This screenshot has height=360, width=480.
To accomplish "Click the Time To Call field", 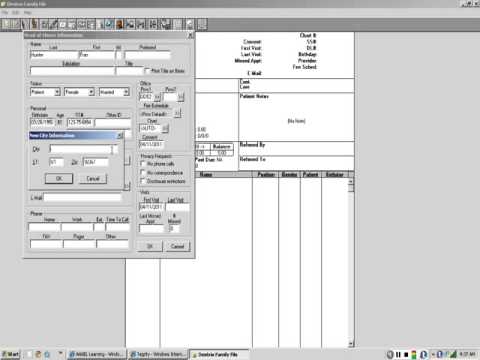I will 118,228.
